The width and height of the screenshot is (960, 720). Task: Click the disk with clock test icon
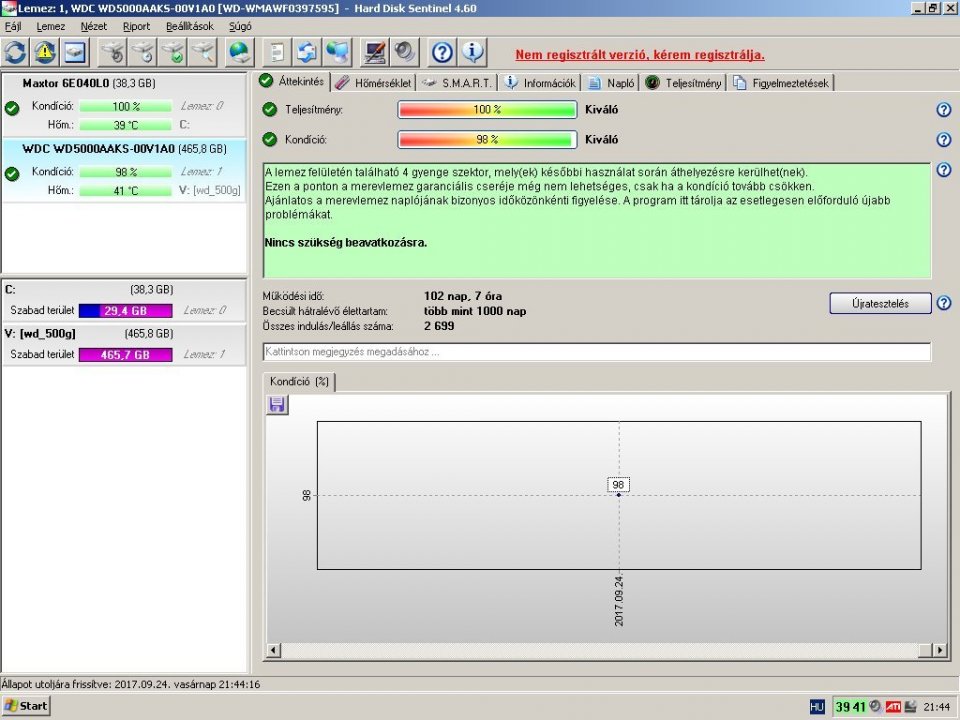(143, 53)
